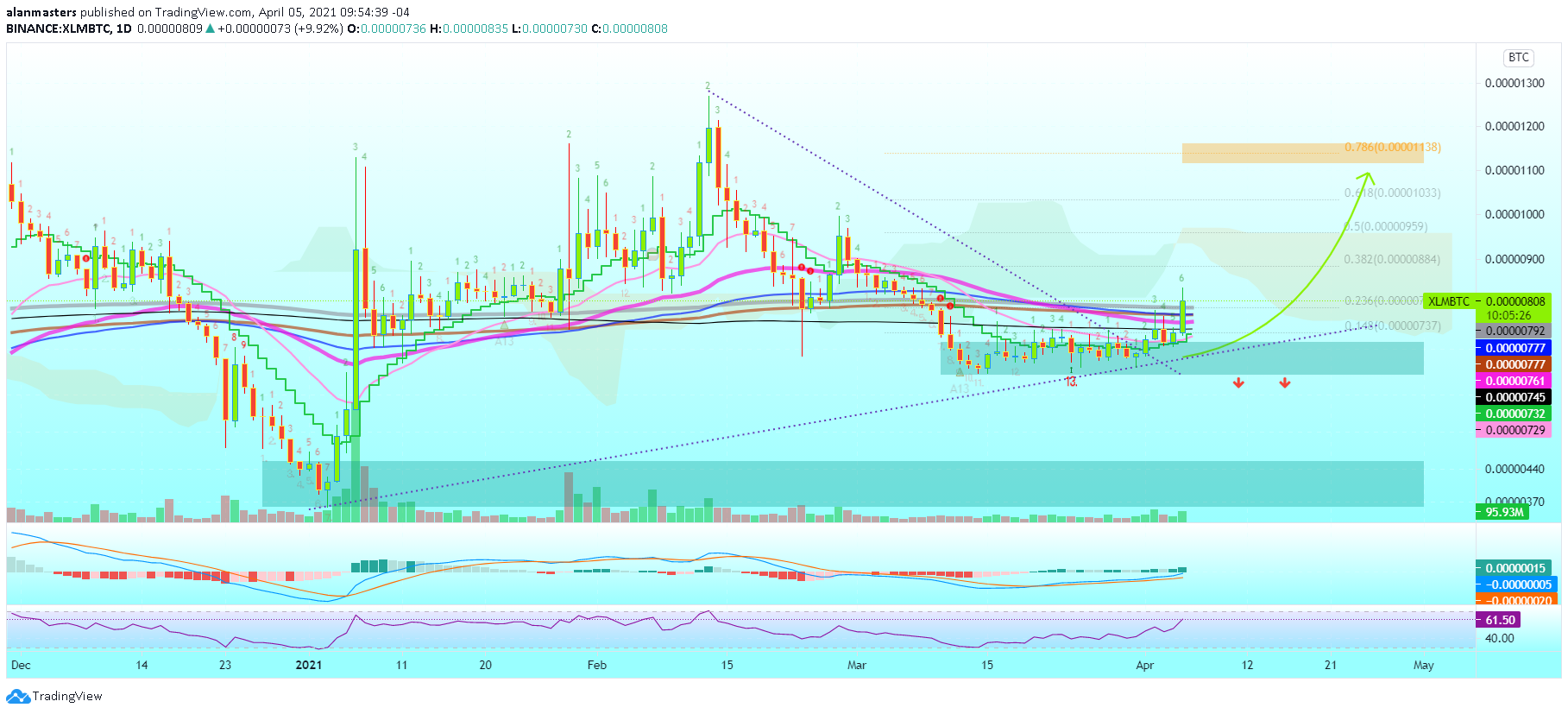This screenshot has height=714, width=1568.
Task: Click the Mar date on the time axis
Action: [856, 665]
